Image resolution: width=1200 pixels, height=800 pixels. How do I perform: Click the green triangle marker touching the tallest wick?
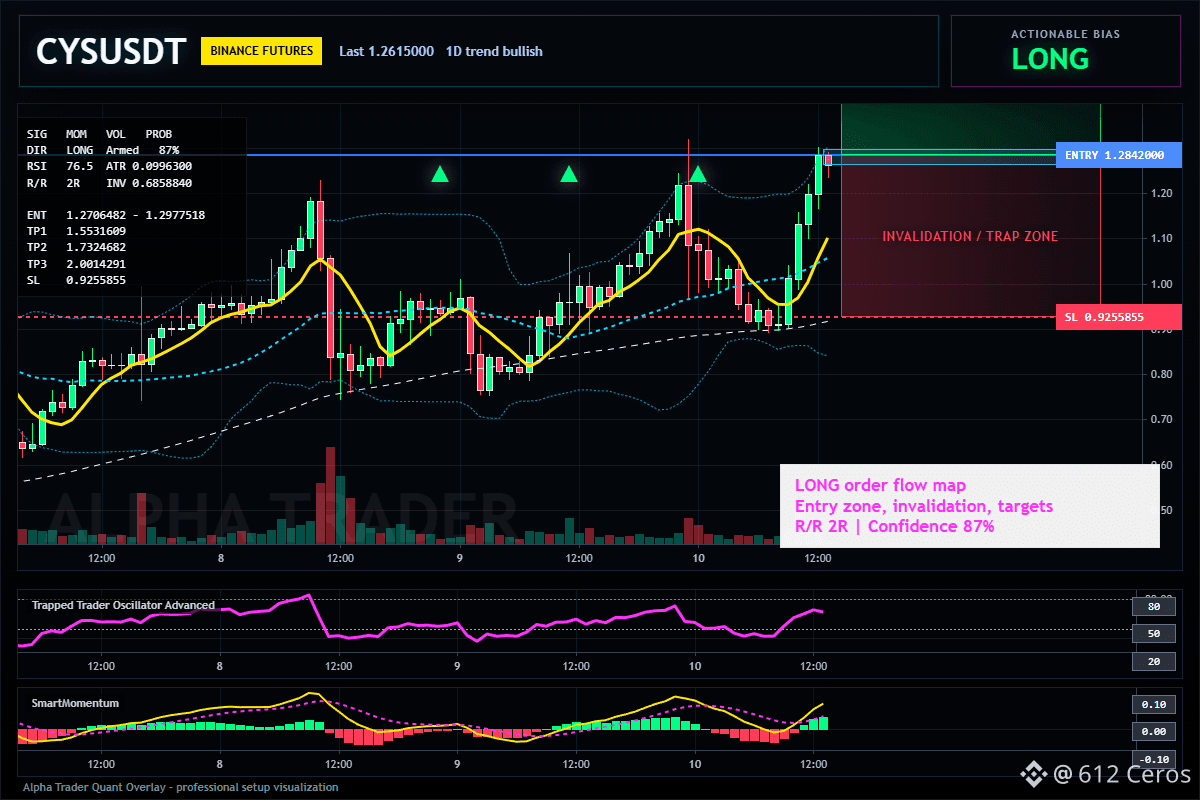(698, 175)
